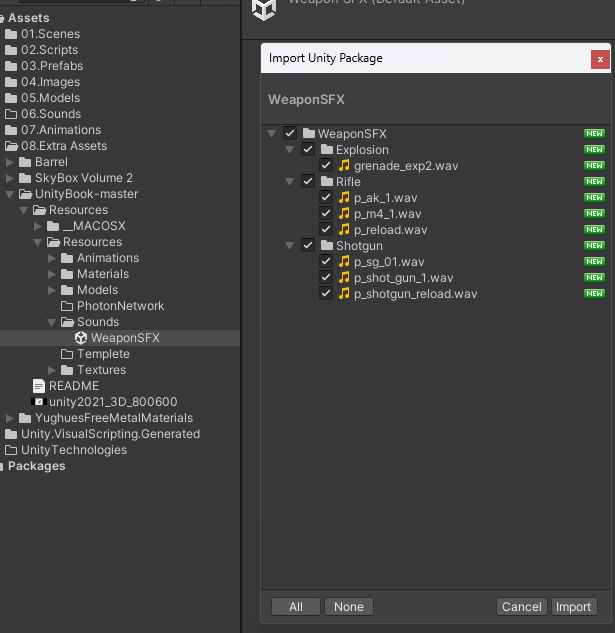Uncheck the p_m4_1.wav checkbox
The image size is (615, 633).
[326, 214]
